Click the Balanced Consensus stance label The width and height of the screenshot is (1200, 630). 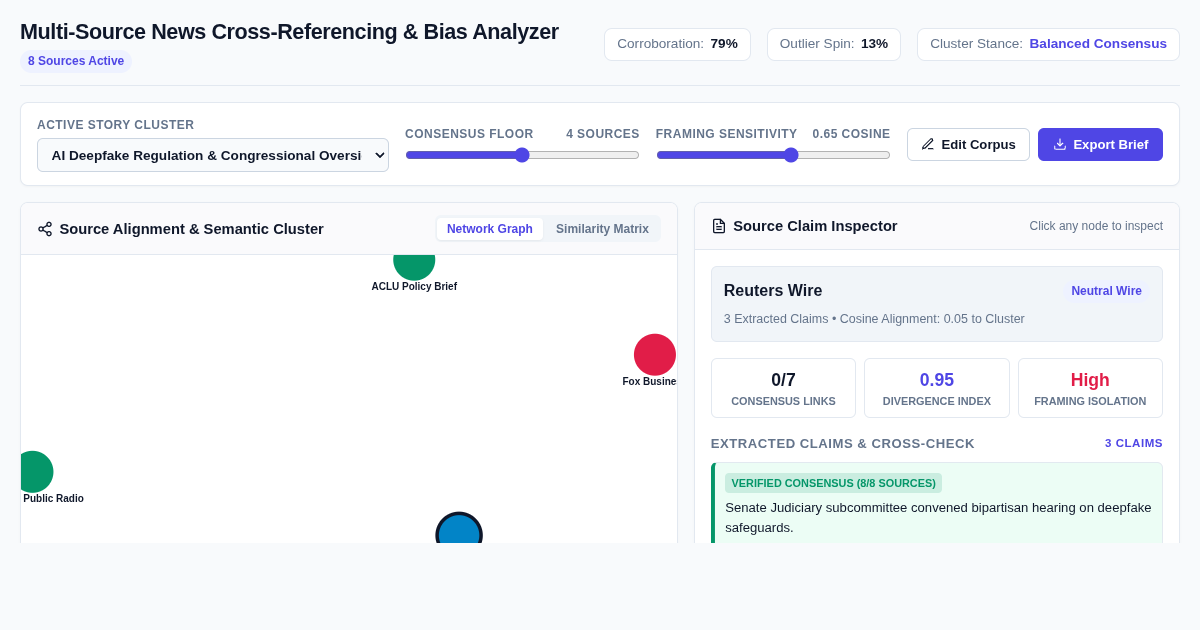tap(1098, 44)
